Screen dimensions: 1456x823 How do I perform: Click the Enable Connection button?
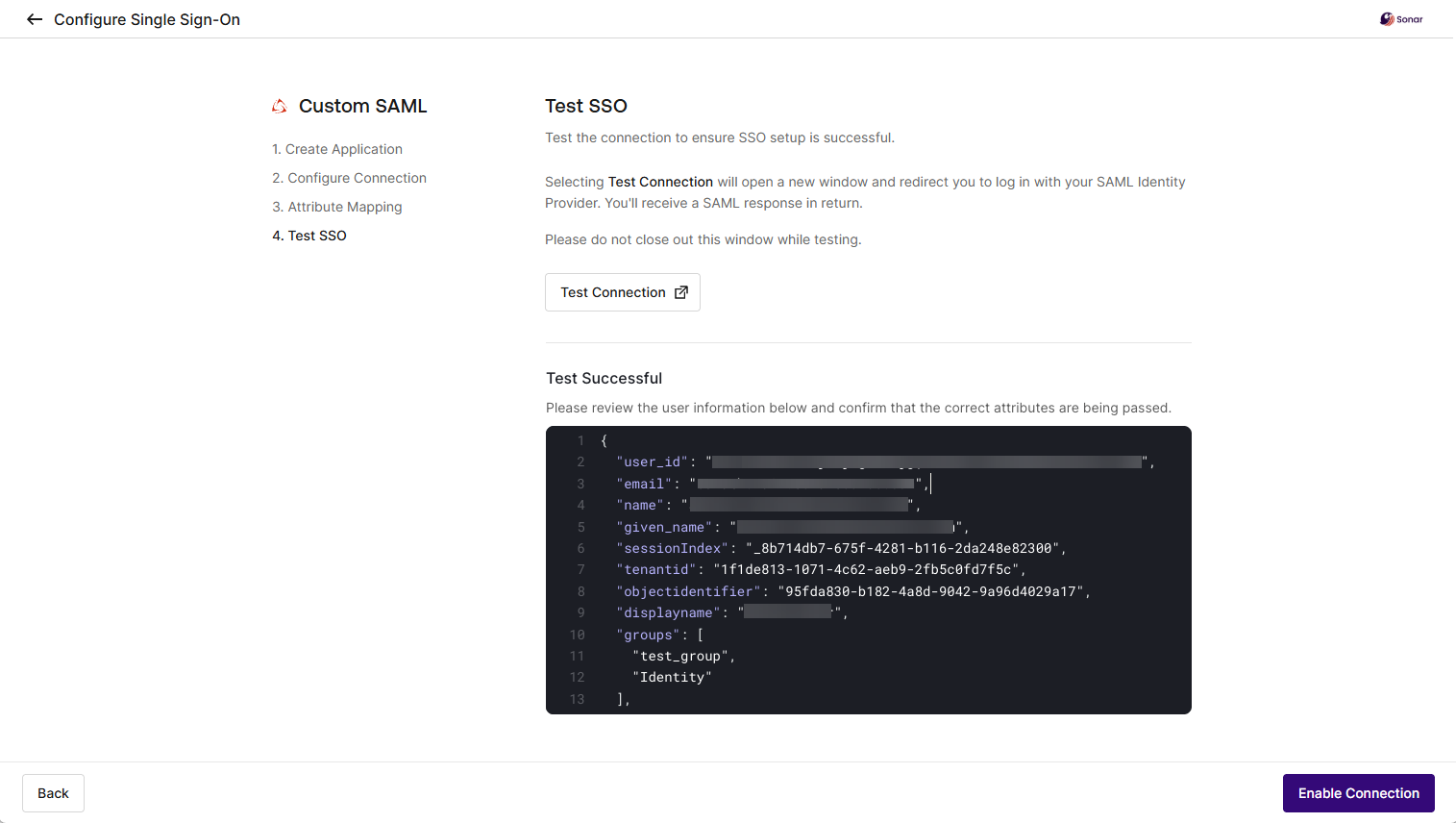pos(1359,793)
